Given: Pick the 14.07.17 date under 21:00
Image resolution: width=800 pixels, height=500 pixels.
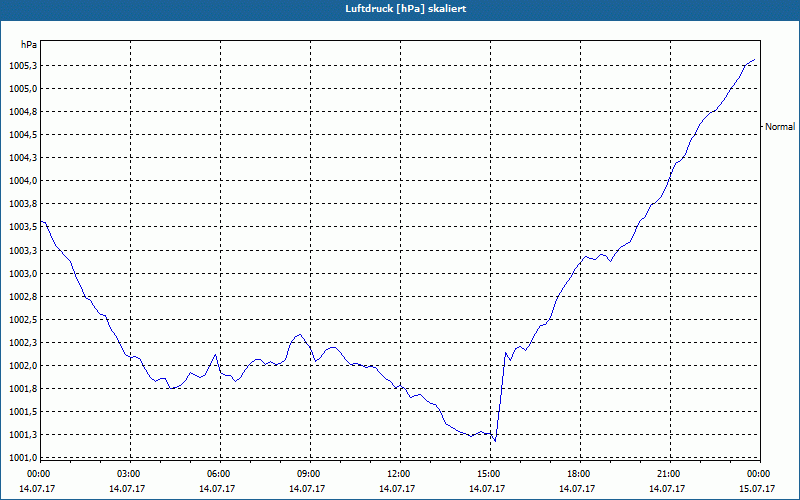Looking at the screenshot, I should coord(668,489).
